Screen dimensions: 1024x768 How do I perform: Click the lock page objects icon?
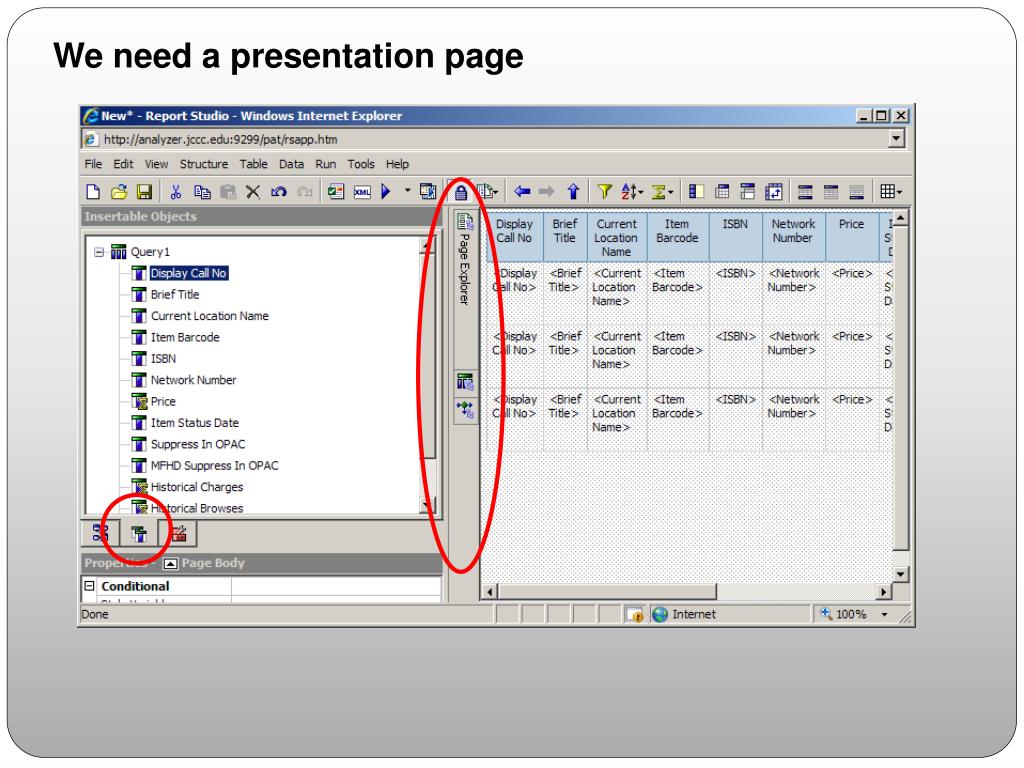(461, 192)
